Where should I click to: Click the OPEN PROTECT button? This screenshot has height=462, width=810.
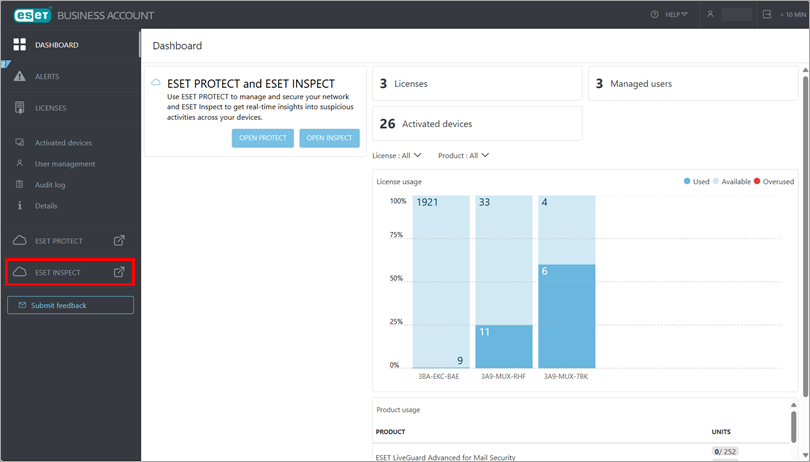coord(263,138)
